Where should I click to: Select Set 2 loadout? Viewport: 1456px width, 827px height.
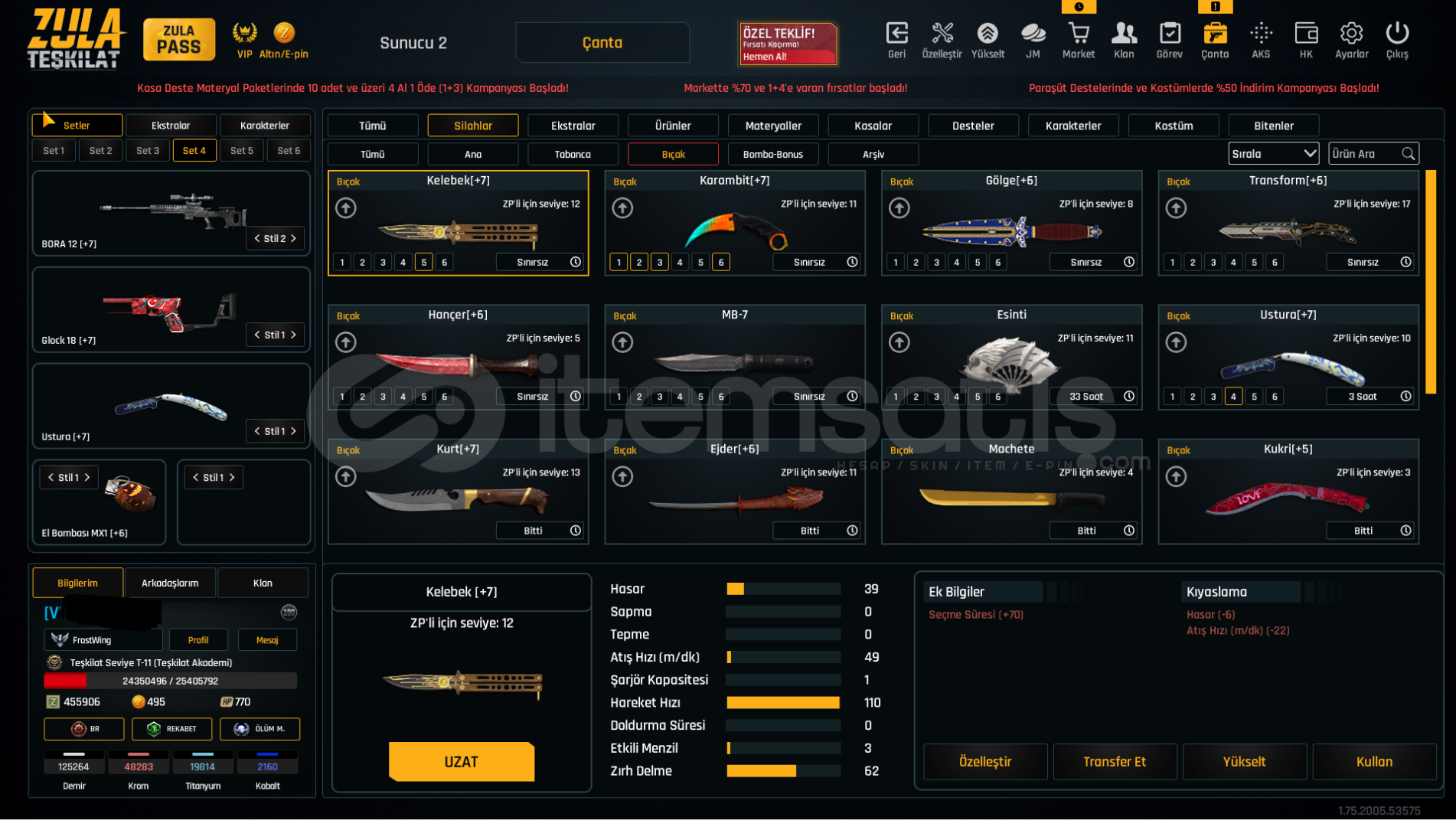[x=100, y=151]
